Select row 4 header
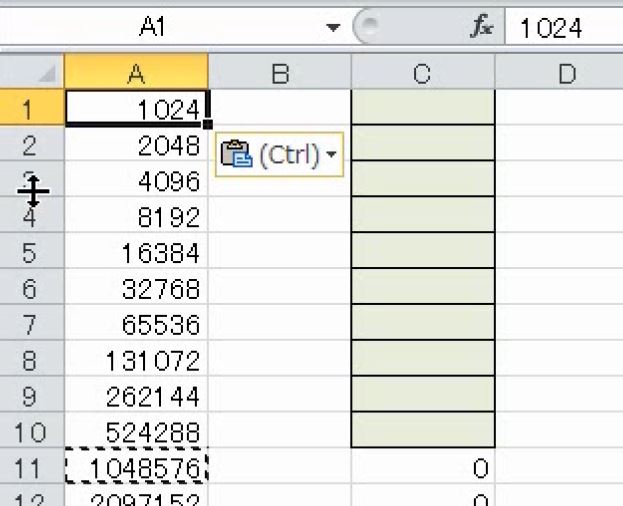This screenshot has height=506, width=623. pyautogui.click(x=32, y=215)
